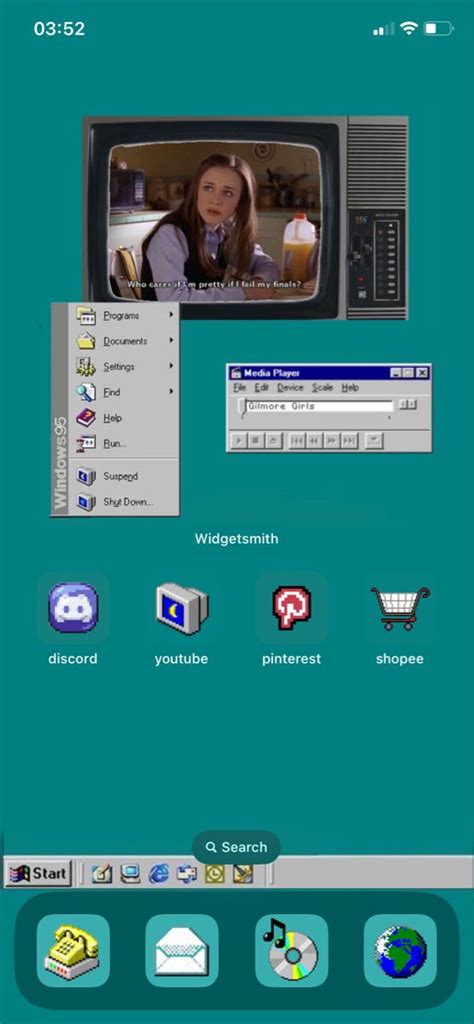Click the pencil paint icon on taskbar

point(243,873)
